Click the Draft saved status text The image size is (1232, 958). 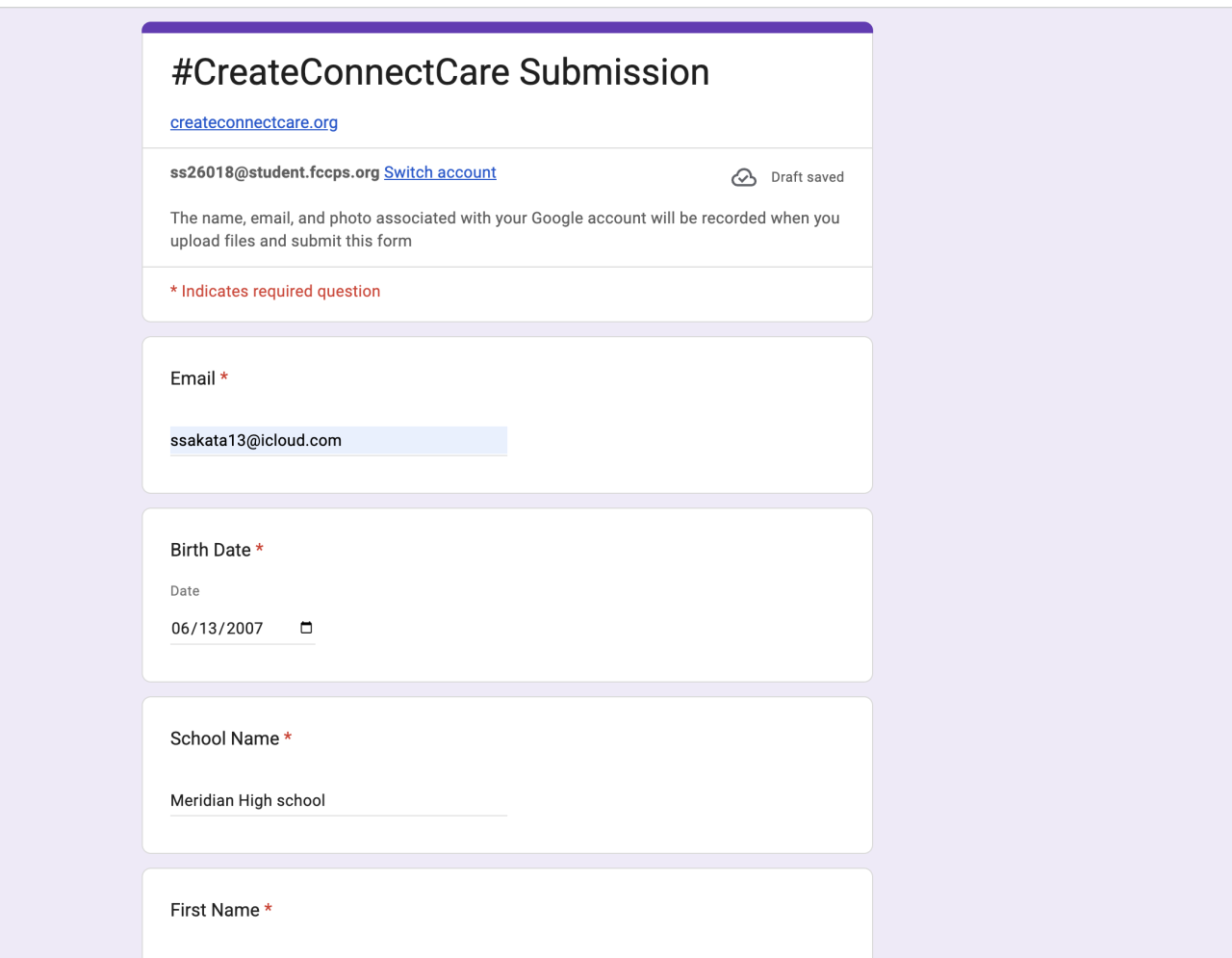(807, 177)
